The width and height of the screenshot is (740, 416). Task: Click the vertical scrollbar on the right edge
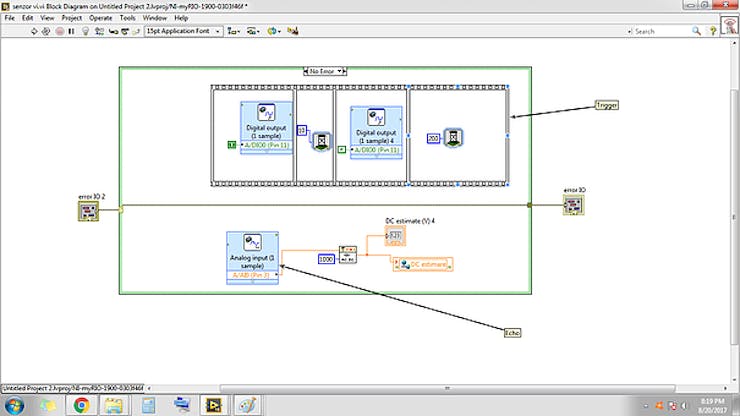pyautogui.click(x=734, y=217)
